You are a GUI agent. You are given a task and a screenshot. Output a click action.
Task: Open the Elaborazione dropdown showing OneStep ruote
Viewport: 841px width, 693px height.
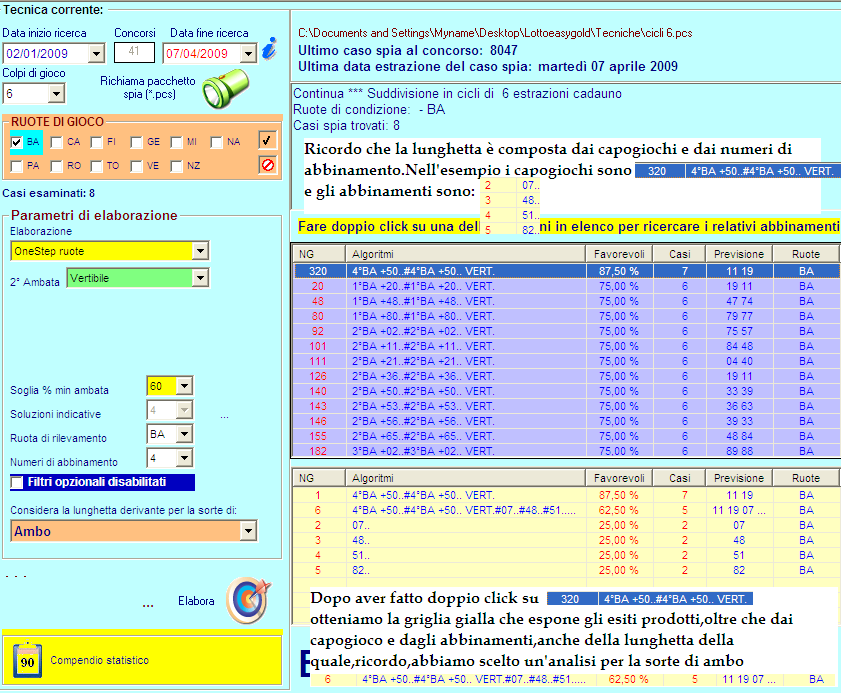(199, 250)
